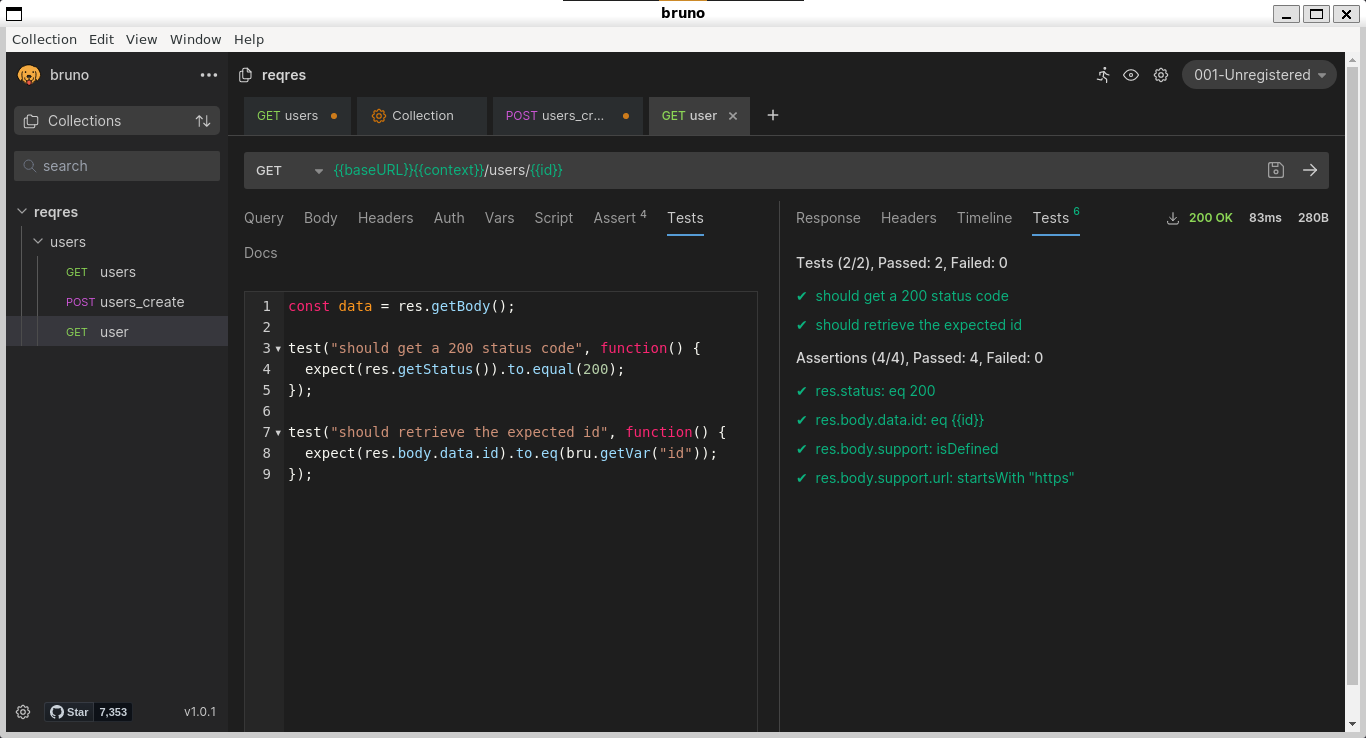The width and height of the screenshot is (1366, 738).
Task: Open the collection runner
Action: (x=1103, y=75)
